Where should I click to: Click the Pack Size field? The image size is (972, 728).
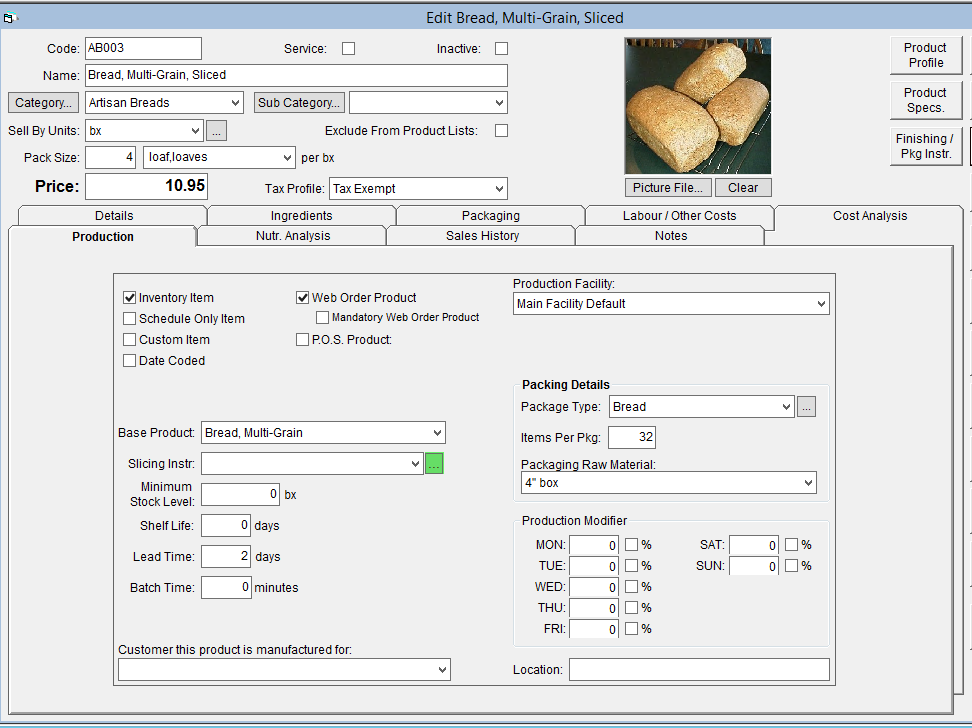click(110, 158)
